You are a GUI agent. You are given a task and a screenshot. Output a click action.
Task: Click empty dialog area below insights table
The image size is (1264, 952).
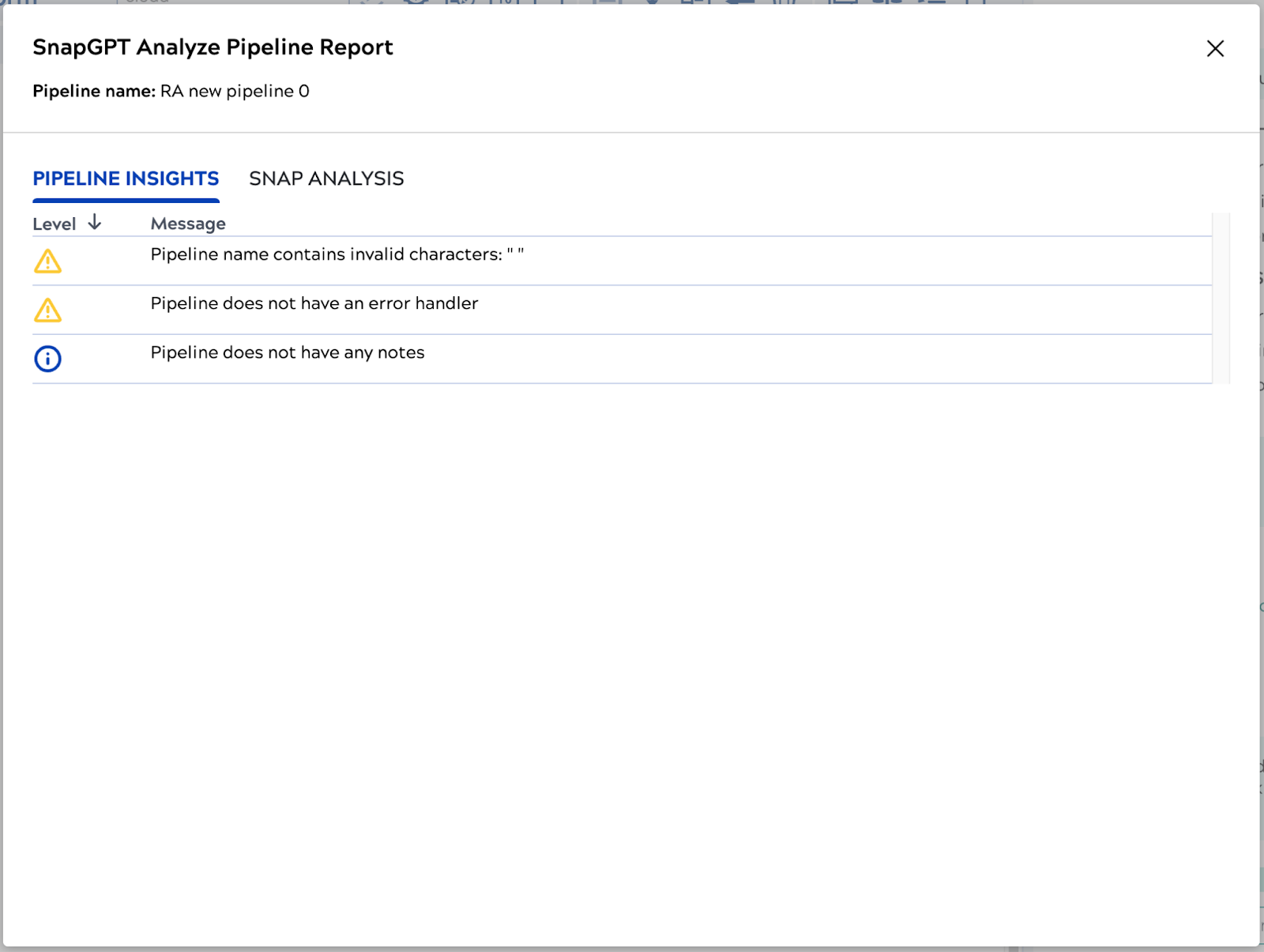point(624,632)
